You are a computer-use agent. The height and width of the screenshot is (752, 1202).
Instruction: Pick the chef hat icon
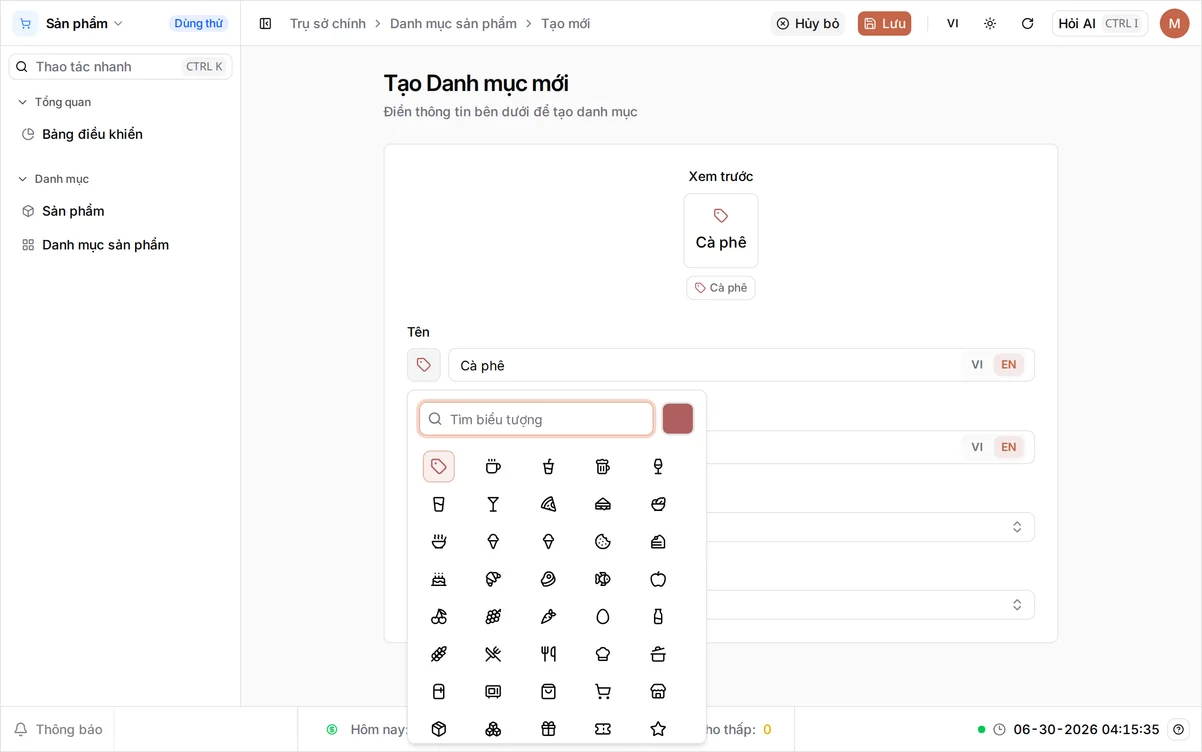(x=603, y=654)
